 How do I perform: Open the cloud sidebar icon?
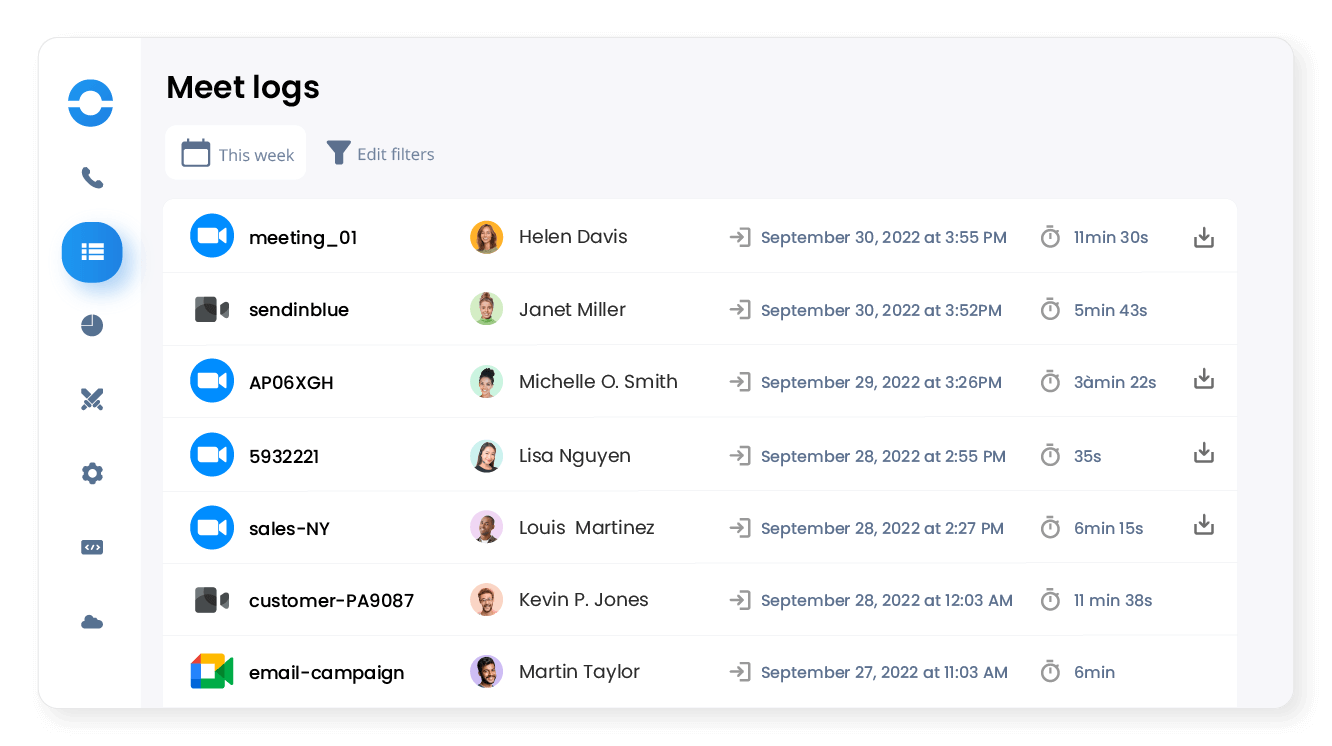pyautogui.click(x=92, y=621)
